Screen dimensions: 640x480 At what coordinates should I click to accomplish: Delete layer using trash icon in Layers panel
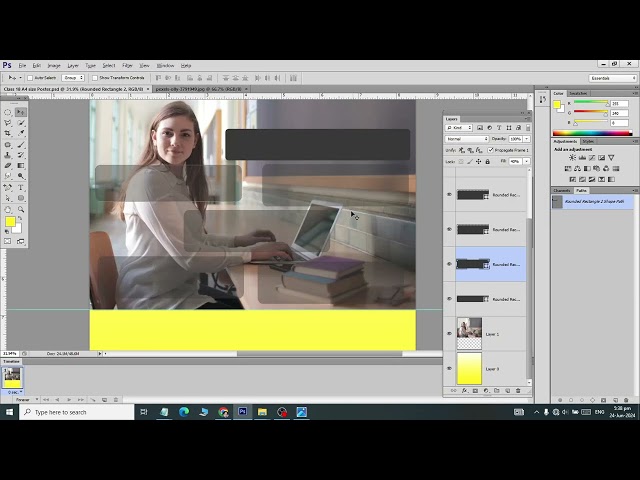click(518, 391)
